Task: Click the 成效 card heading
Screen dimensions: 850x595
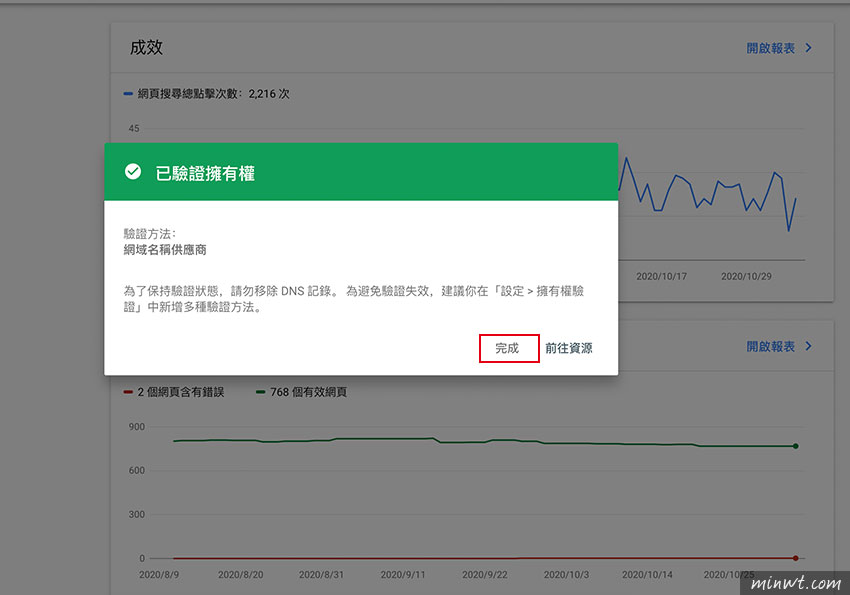Action: coord(146,47)
